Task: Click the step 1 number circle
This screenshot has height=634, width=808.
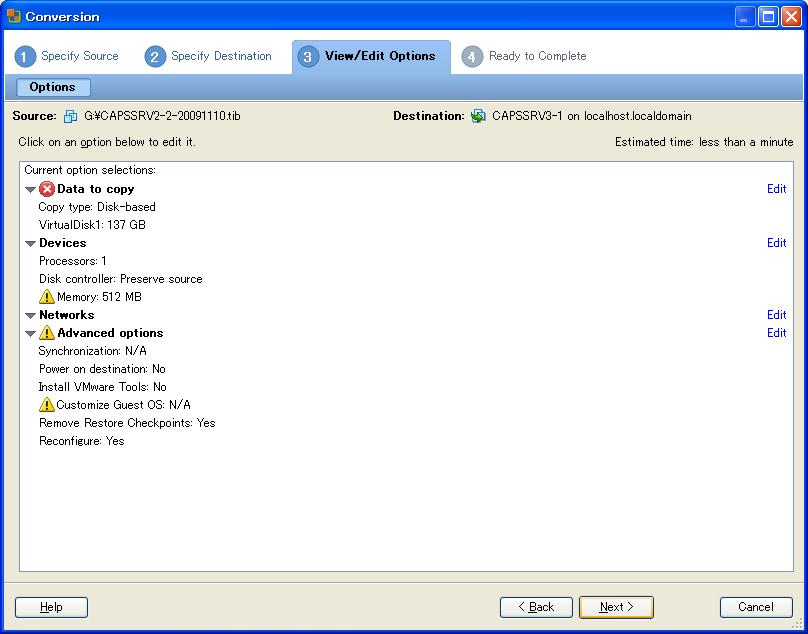Action: coord(25,57)
